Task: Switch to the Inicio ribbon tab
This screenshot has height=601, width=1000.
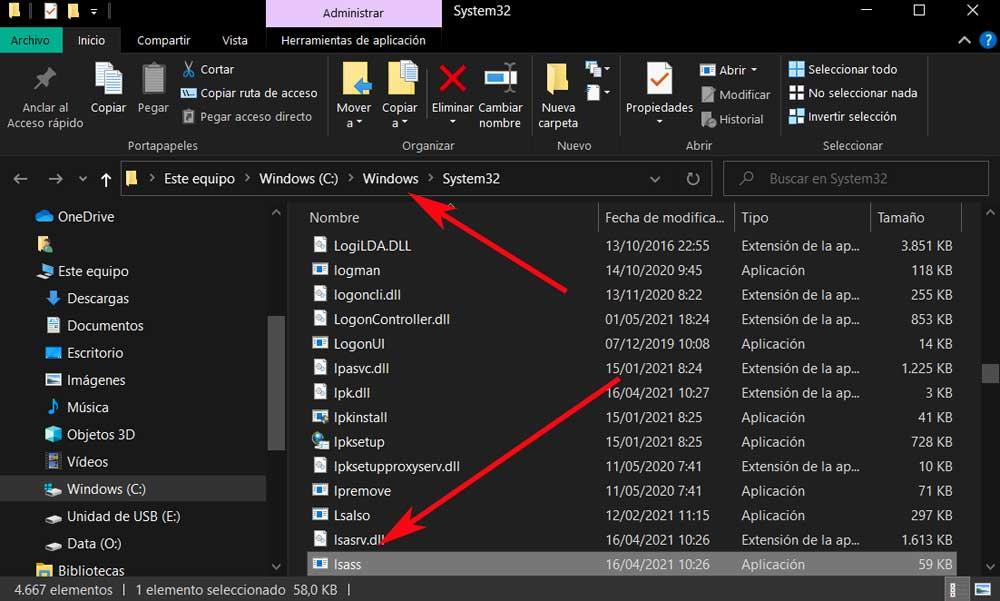Action: pyautogui.click(x=91, y=40)
